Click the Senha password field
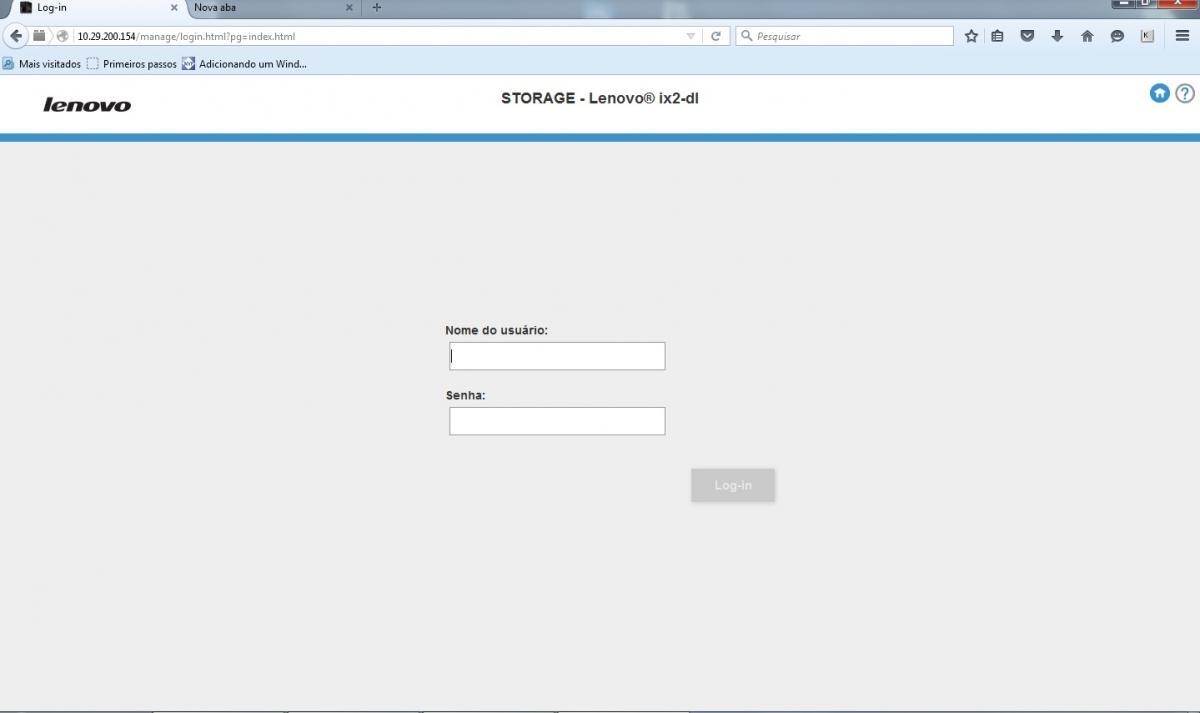This screenshot has width=1200, height=713. pos(557,421)
